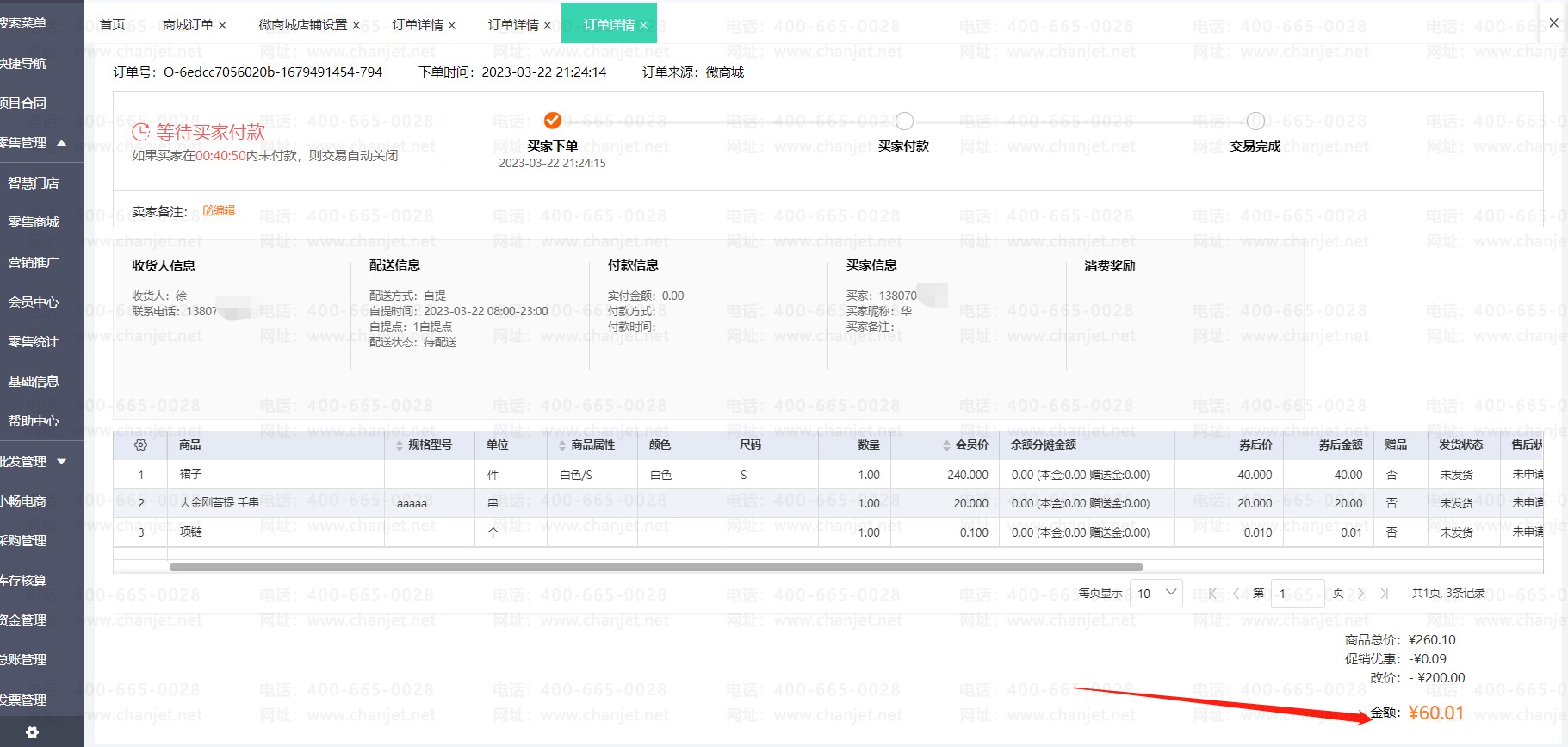The height and width of the screenshot is (747, 1568).
Task: Sort by the 会员价 column arrows
Action: click(947, 445)
